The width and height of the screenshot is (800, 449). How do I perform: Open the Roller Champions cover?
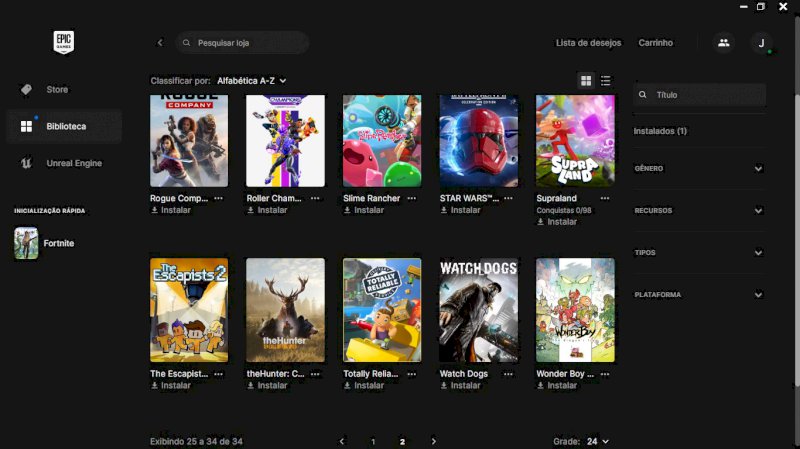(x=285, y=141)
